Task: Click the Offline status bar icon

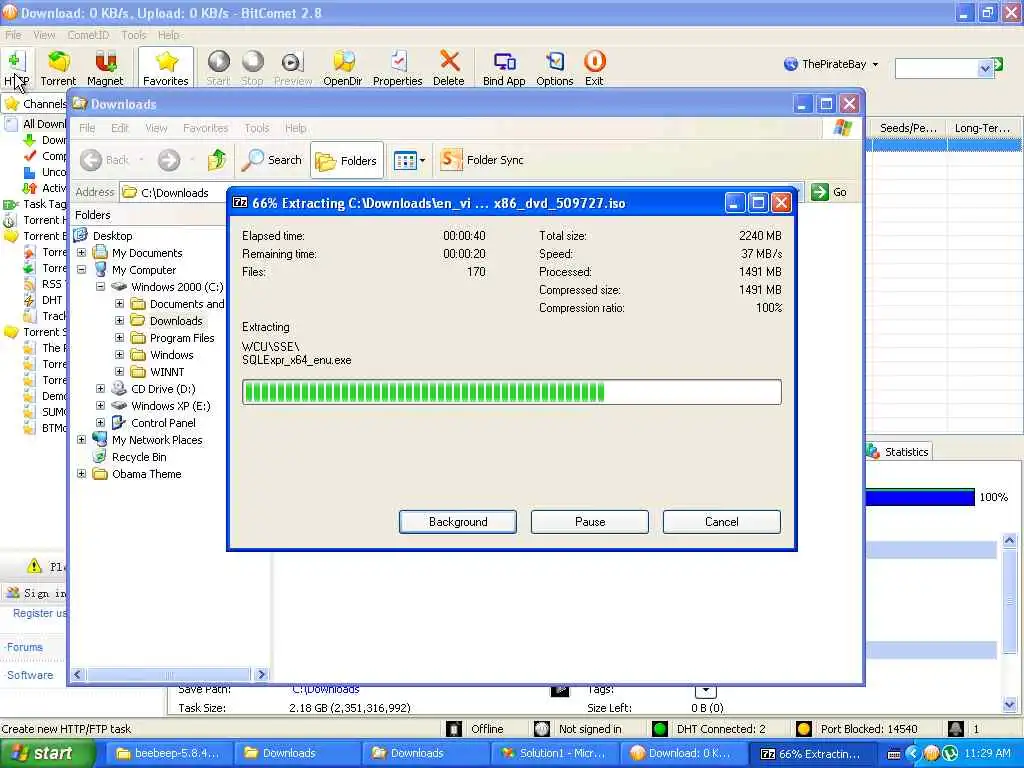Action: 454,729
